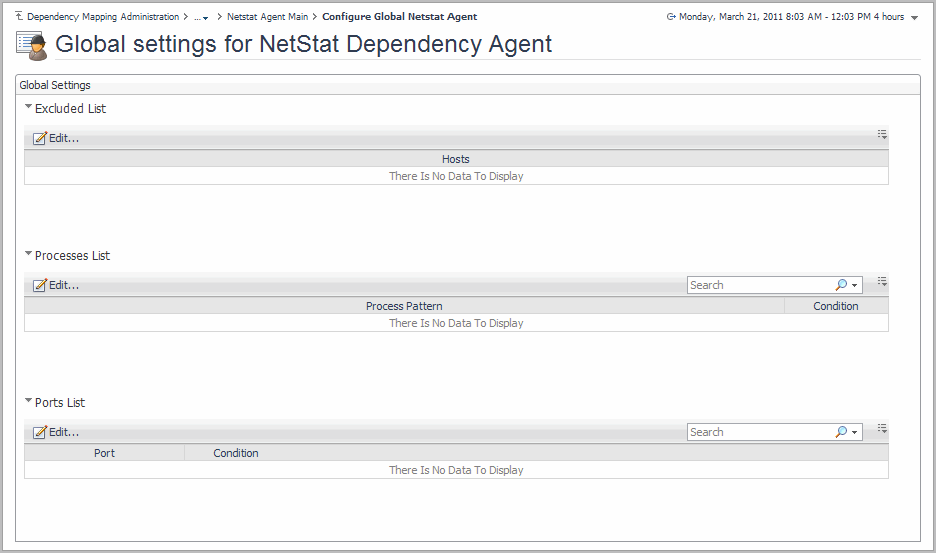This screenshot has width=936, height=553.
Task: Collapse the Excluded List section
Action: (x=29, y=107)
